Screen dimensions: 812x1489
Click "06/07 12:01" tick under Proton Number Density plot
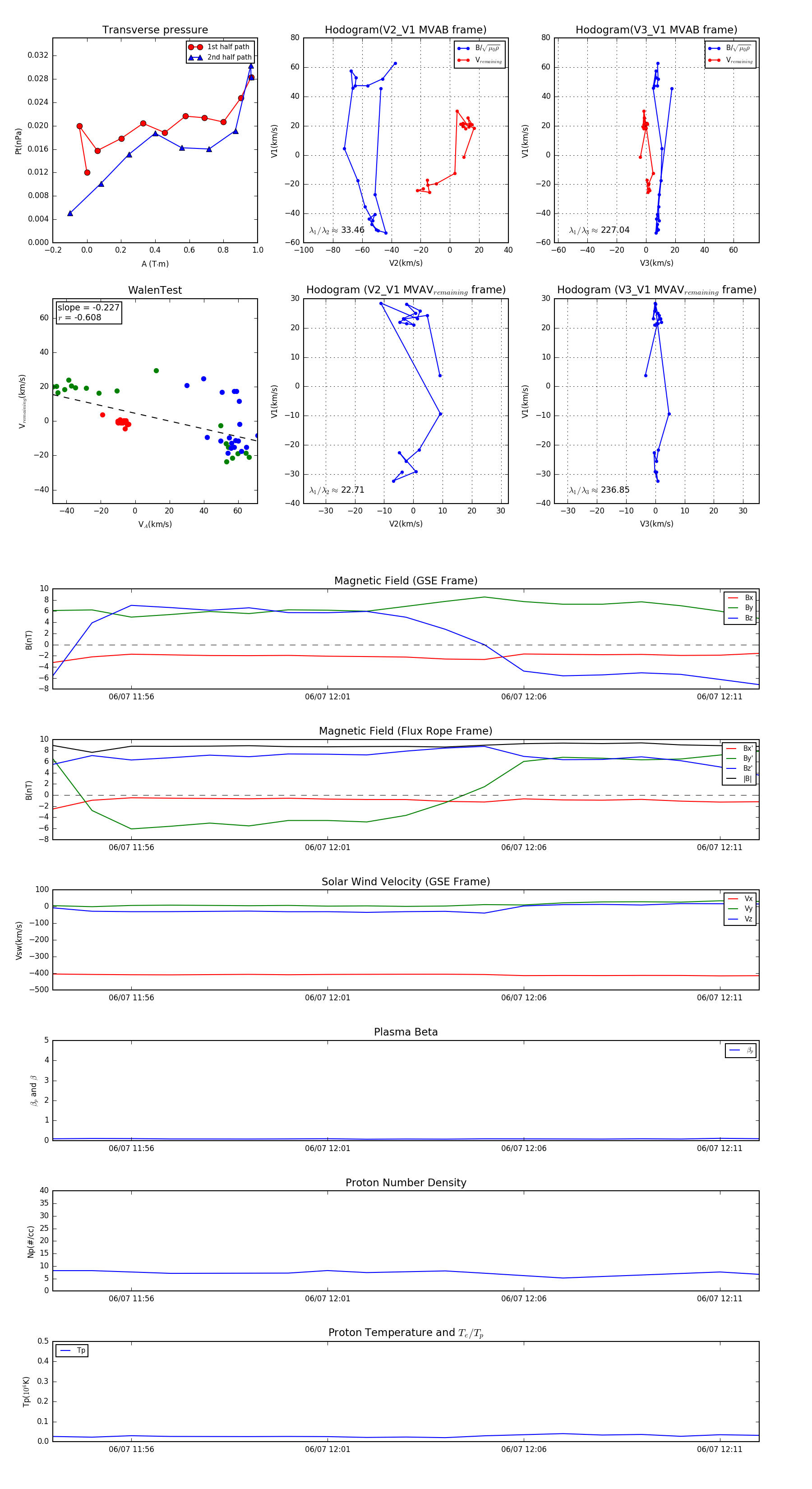tap(327, 1298)
